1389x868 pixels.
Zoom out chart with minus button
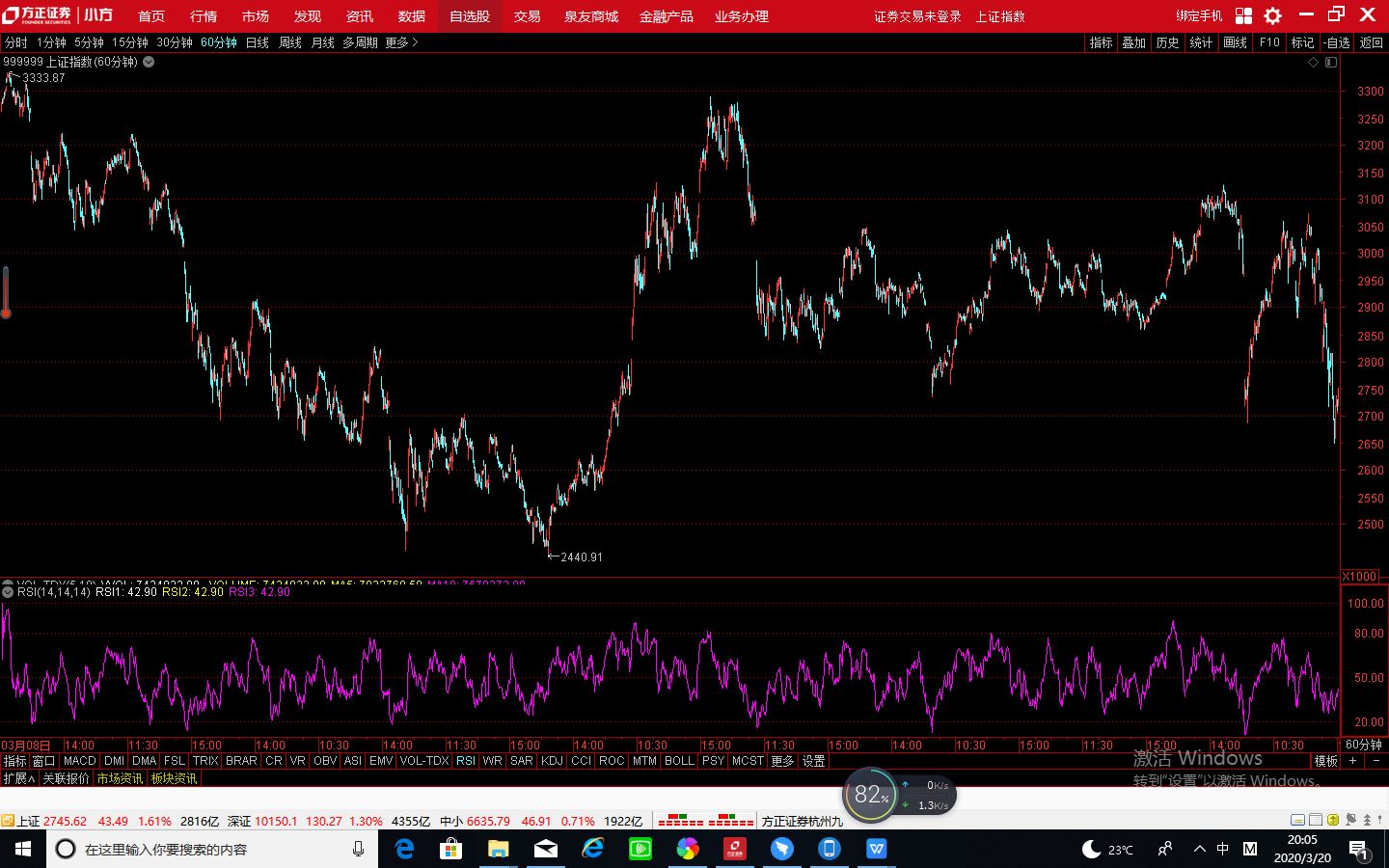coord(1375,761)
